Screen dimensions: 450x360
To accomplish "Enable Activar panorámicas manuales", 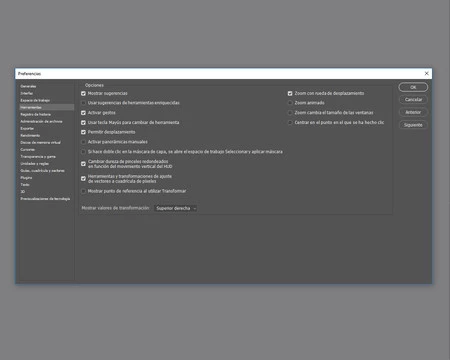I will point(83,142).
